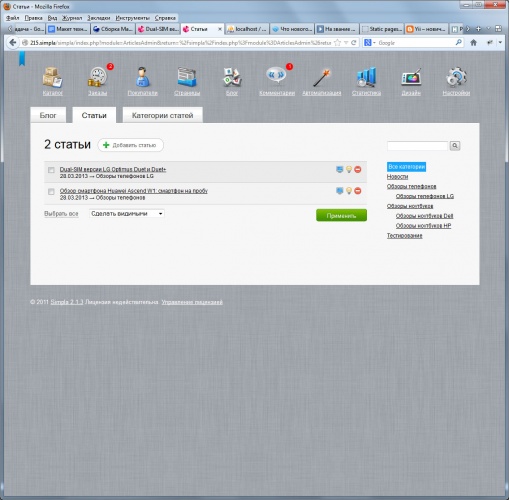Click the green Применить button

[x=341, y=215]
